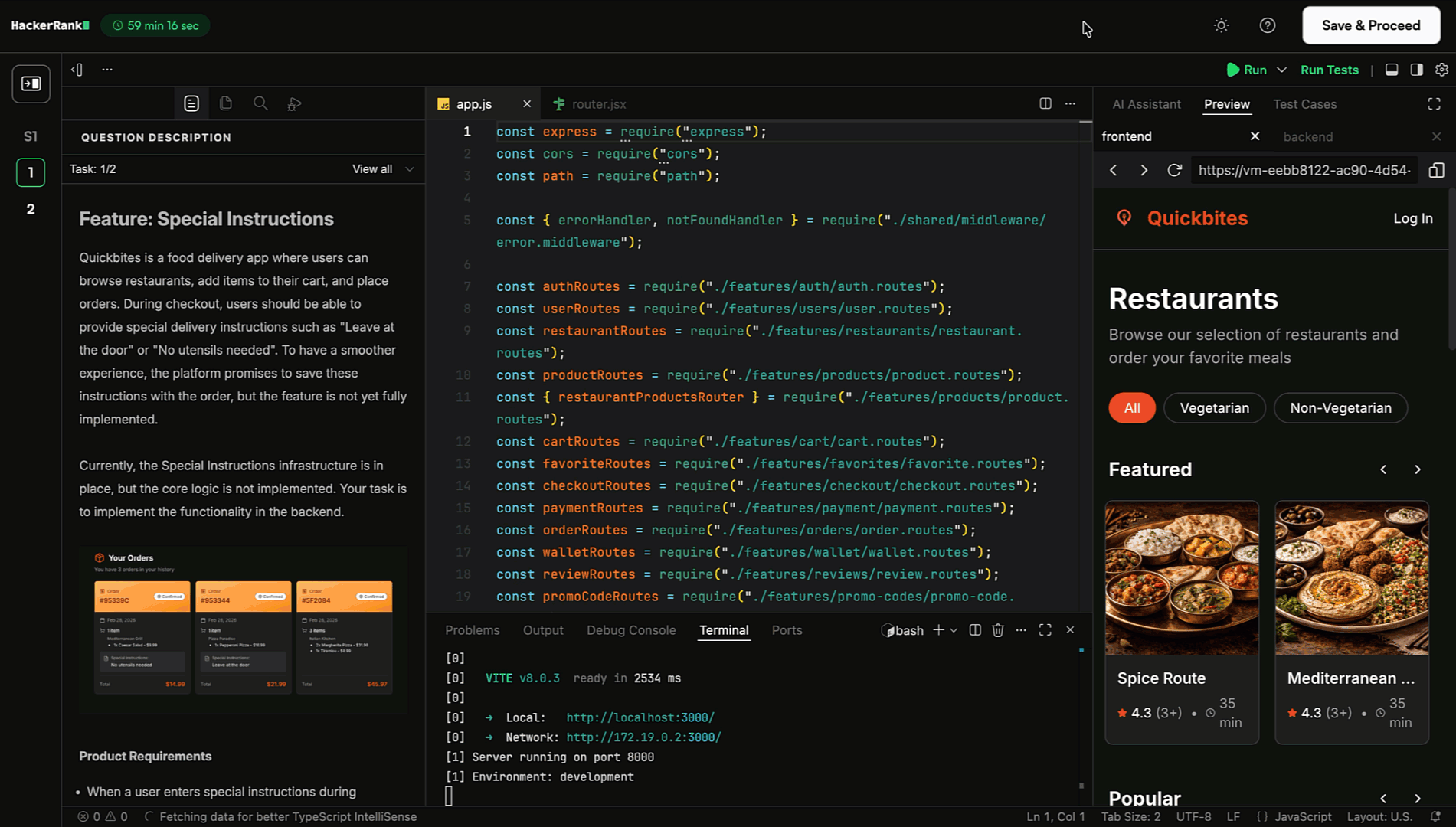Click Run Tests button
This screenshot has width=1456, height=827.
point(1329,70)
